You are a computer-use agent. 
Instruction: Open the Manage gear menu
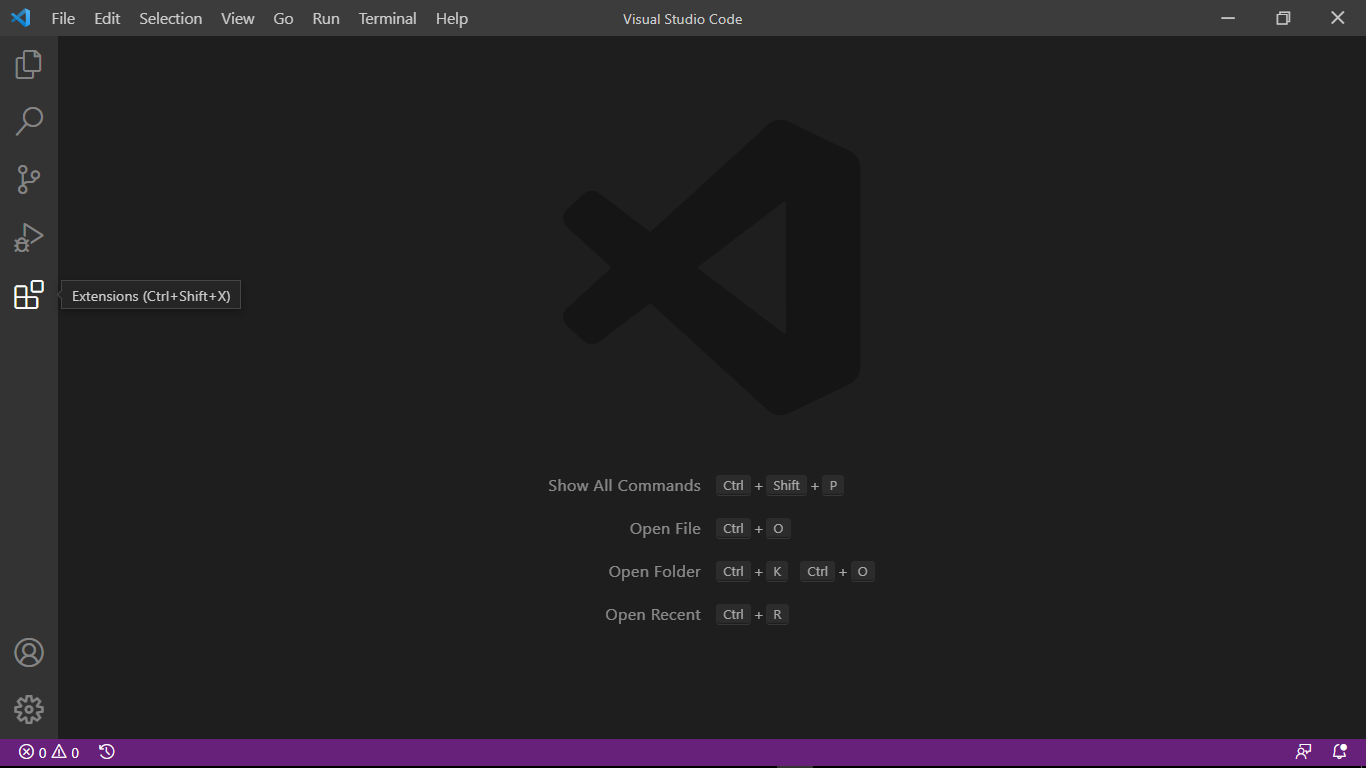pyautogui.click(x=29, y=710)
